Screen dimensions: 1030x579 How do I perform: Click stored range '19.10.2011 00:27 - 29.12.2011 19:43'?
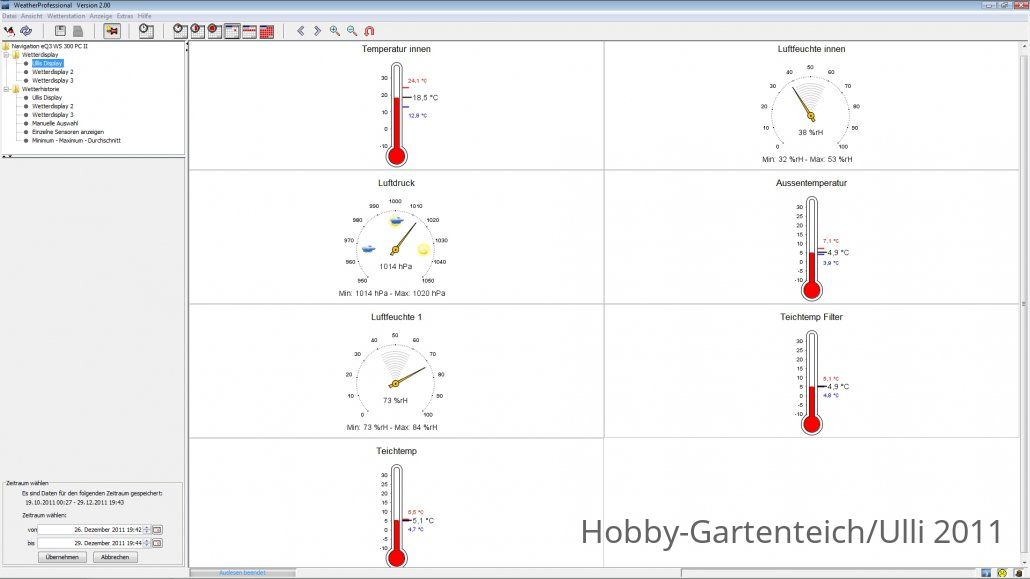(x=74, y=502)
